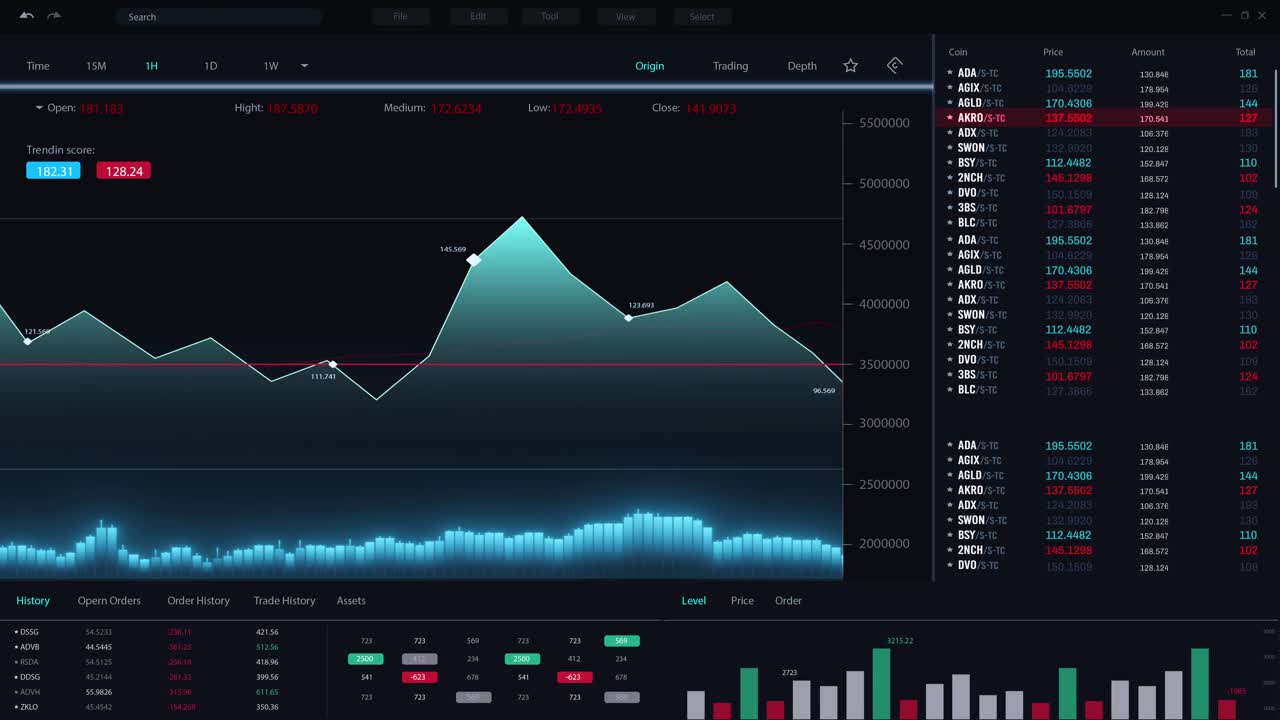1280x720 pixels.
Task: Click the chart point labeled 121.569
Action: (x=27, y=342)
